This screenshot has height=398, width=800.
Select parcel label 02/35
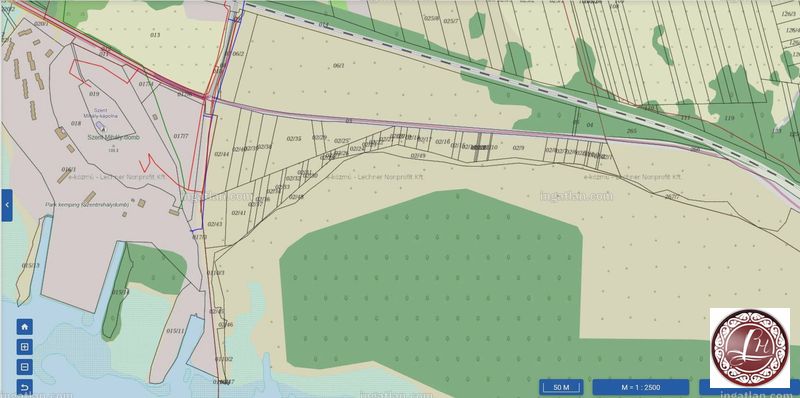tap(294, 138)
